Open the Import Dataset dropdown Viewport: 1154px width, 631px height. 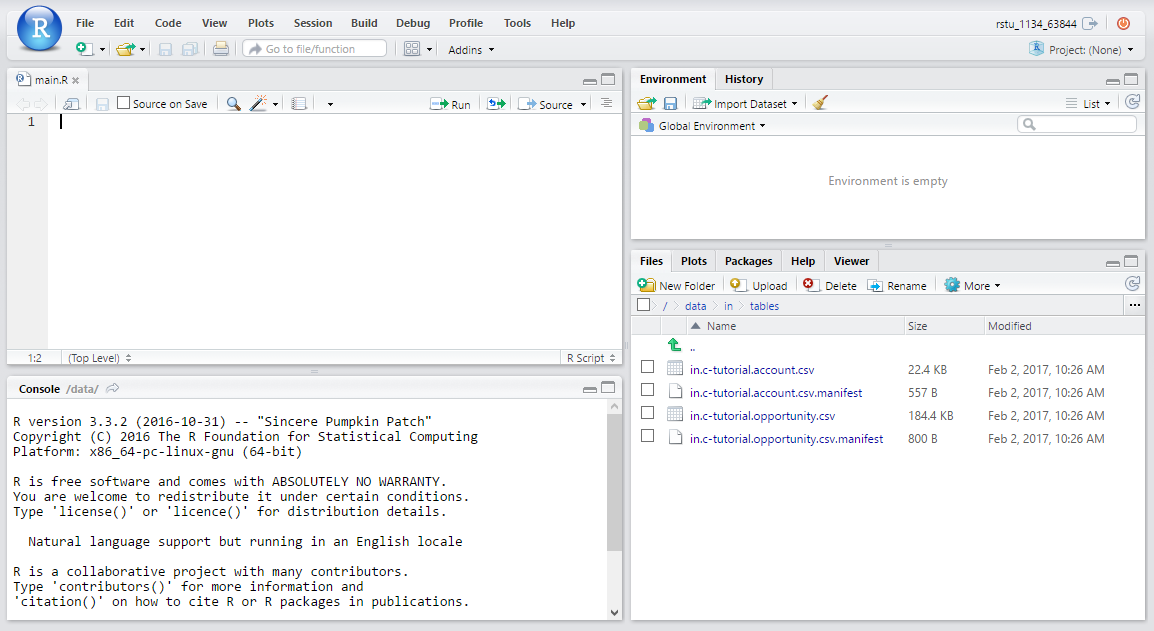tap(745, 104)
